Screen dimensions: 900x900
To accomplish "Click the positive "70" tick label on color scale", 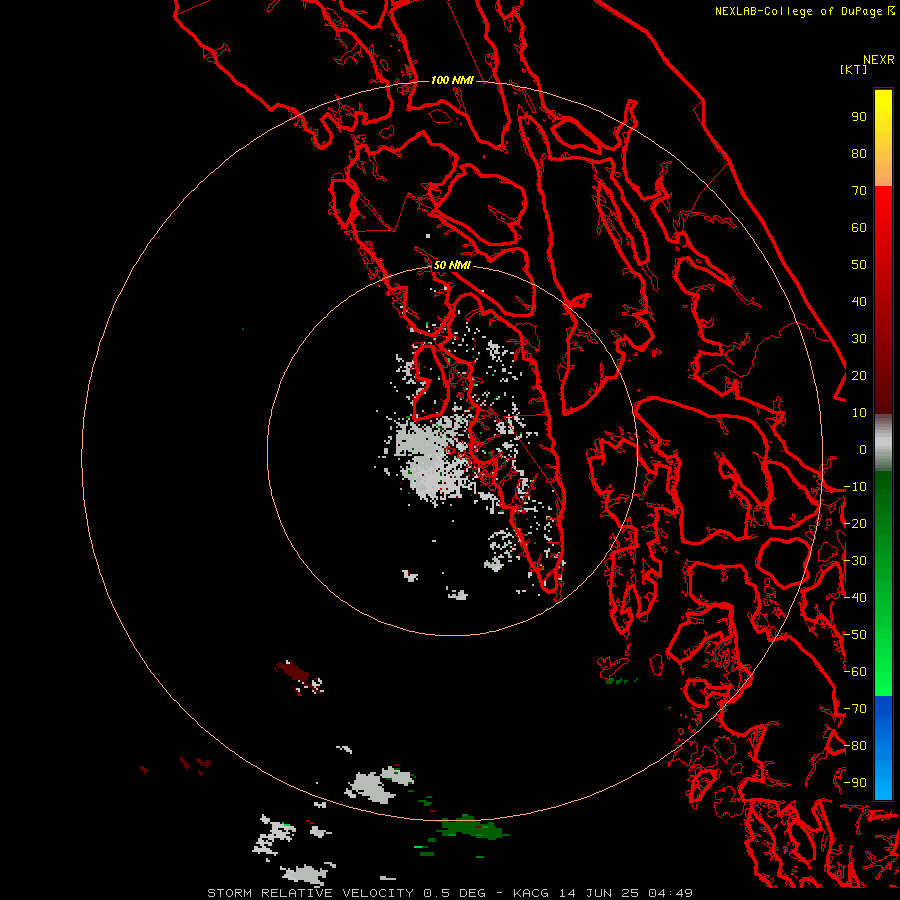I will [859, 191].
